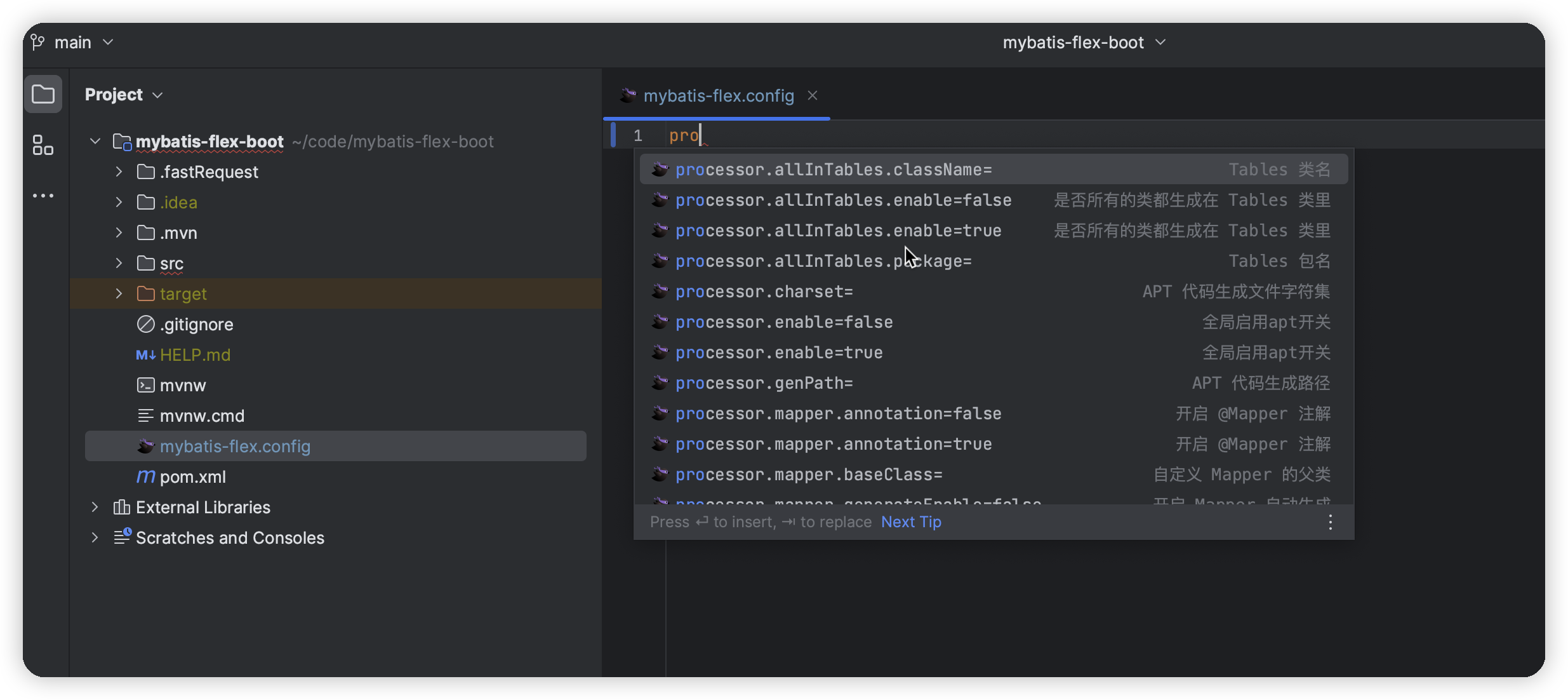Click mybatis-flex icon in editor tab
The image size is (1568, 700).
pyautogui.click(x=628, y=95)
